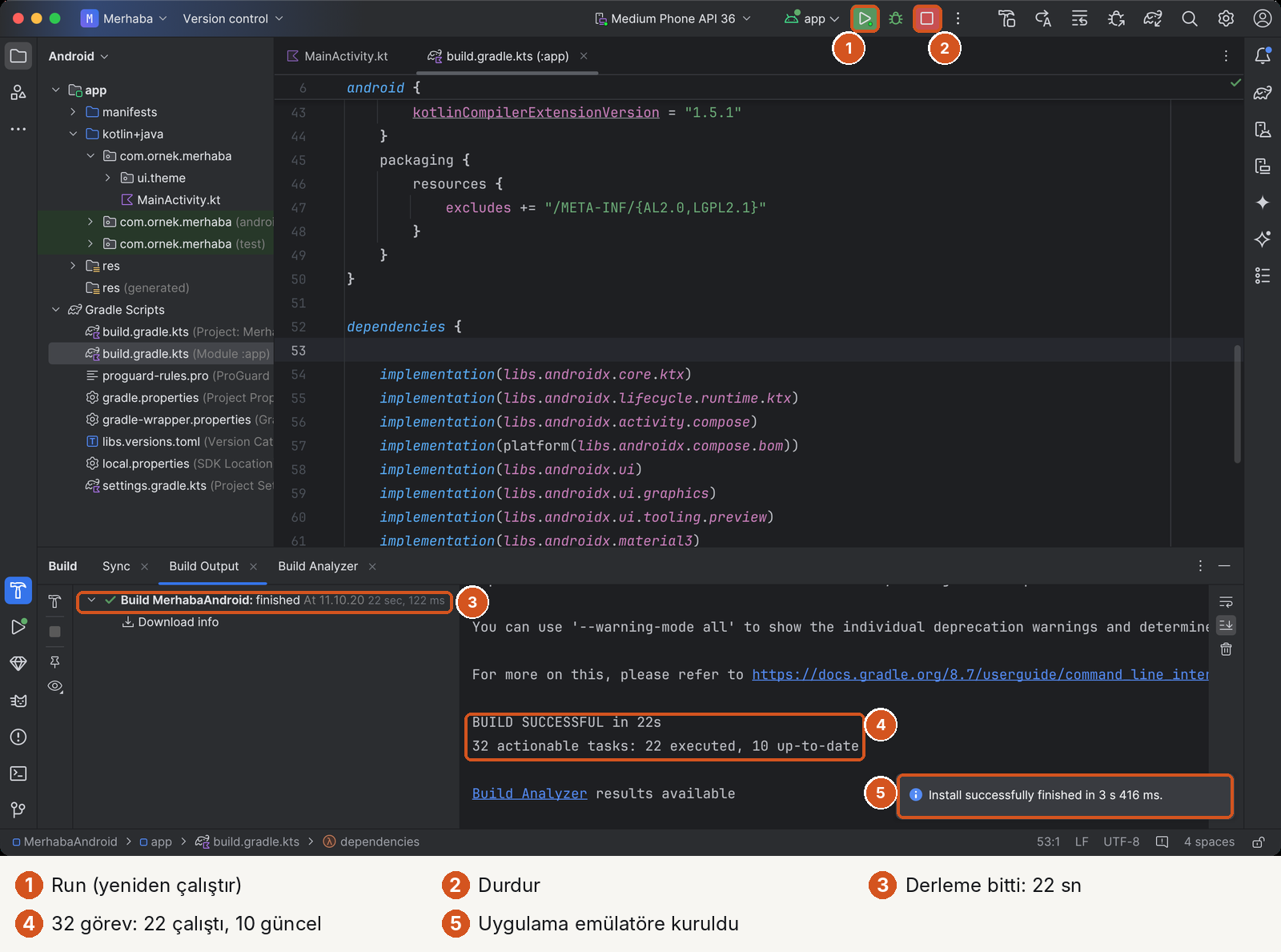
Task: Collapse the Gradle Scripts node
Action: tap(55, 310)
